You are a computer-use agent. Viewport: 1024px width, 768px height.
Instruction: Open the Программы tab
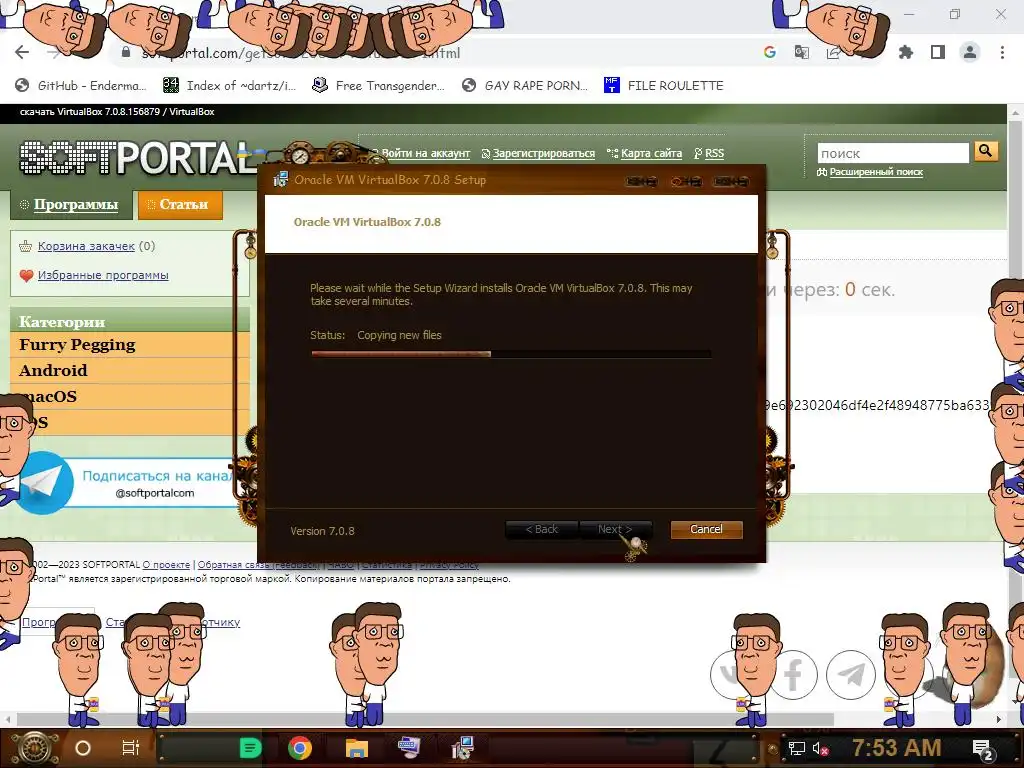72,204
